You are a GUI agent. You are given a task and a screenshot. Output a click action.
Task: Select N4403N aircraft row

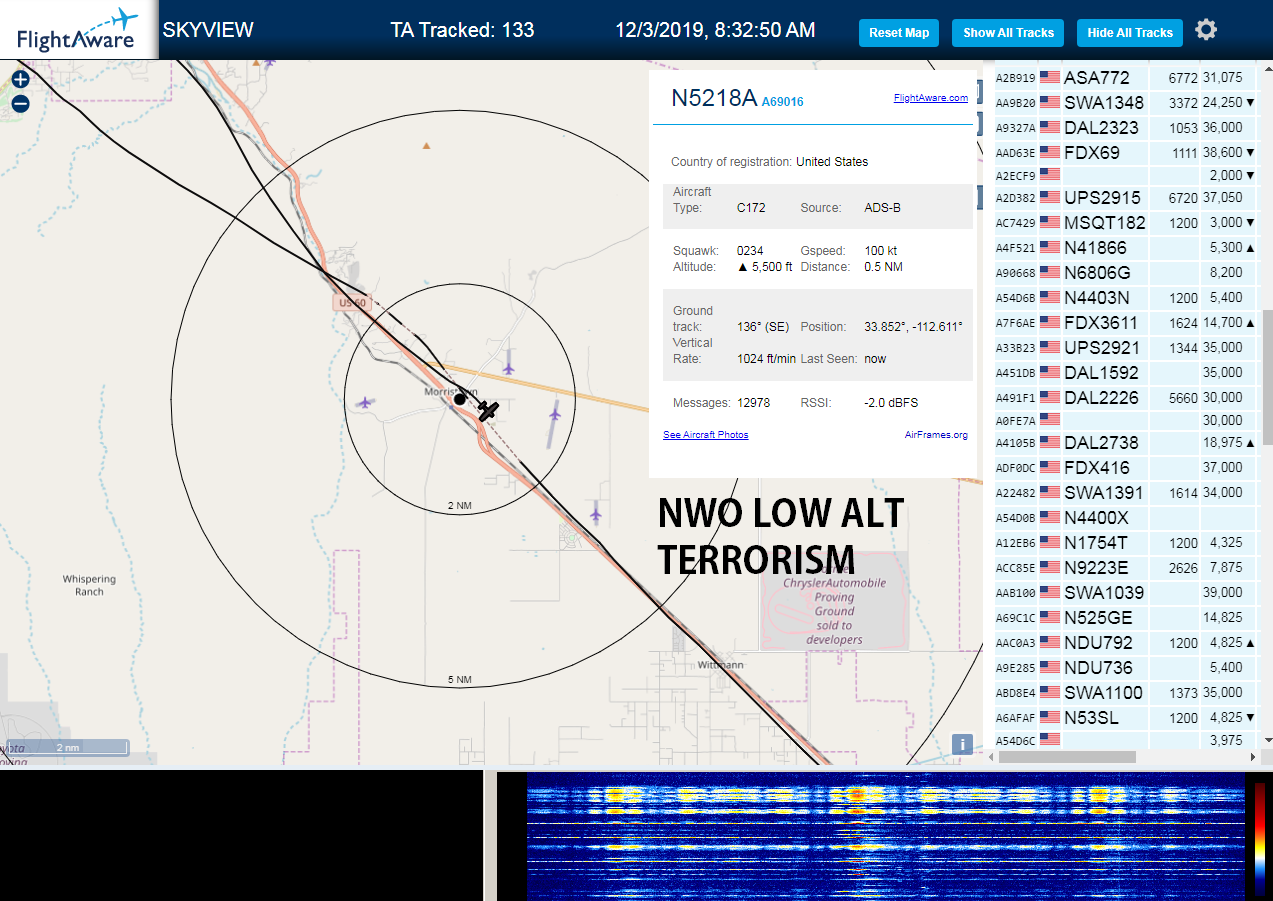pyautogui.click(x=1126, y=297)
